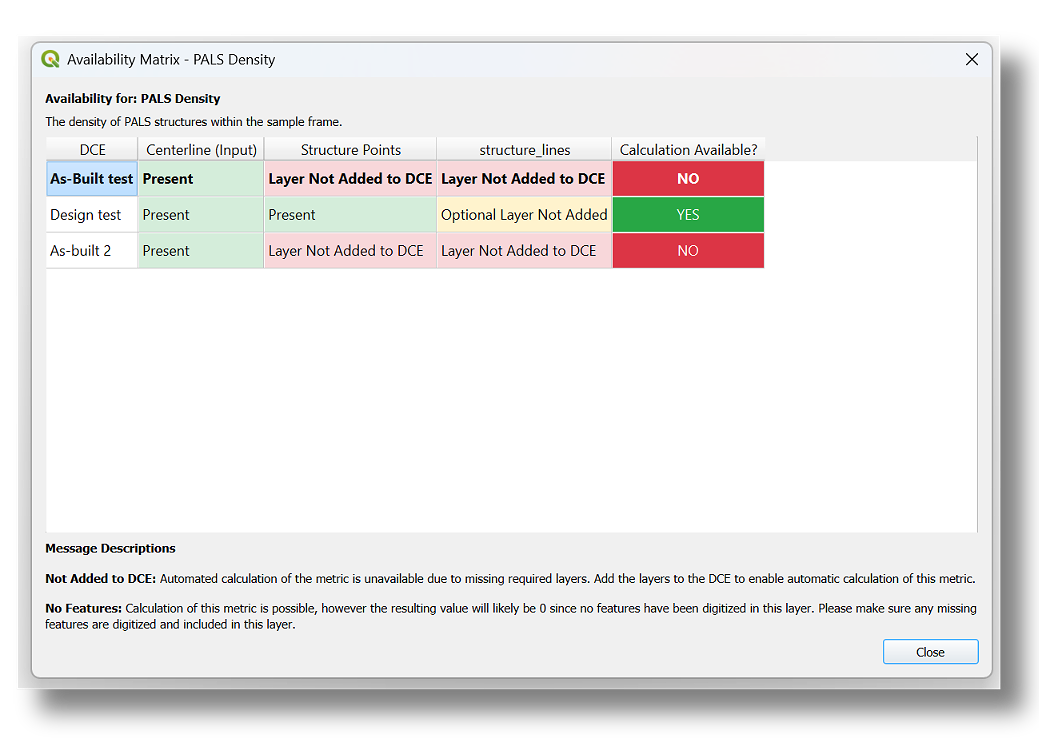Click Present centerline cell for As-Built test
1039x756 pixels.
click(201, 179)
